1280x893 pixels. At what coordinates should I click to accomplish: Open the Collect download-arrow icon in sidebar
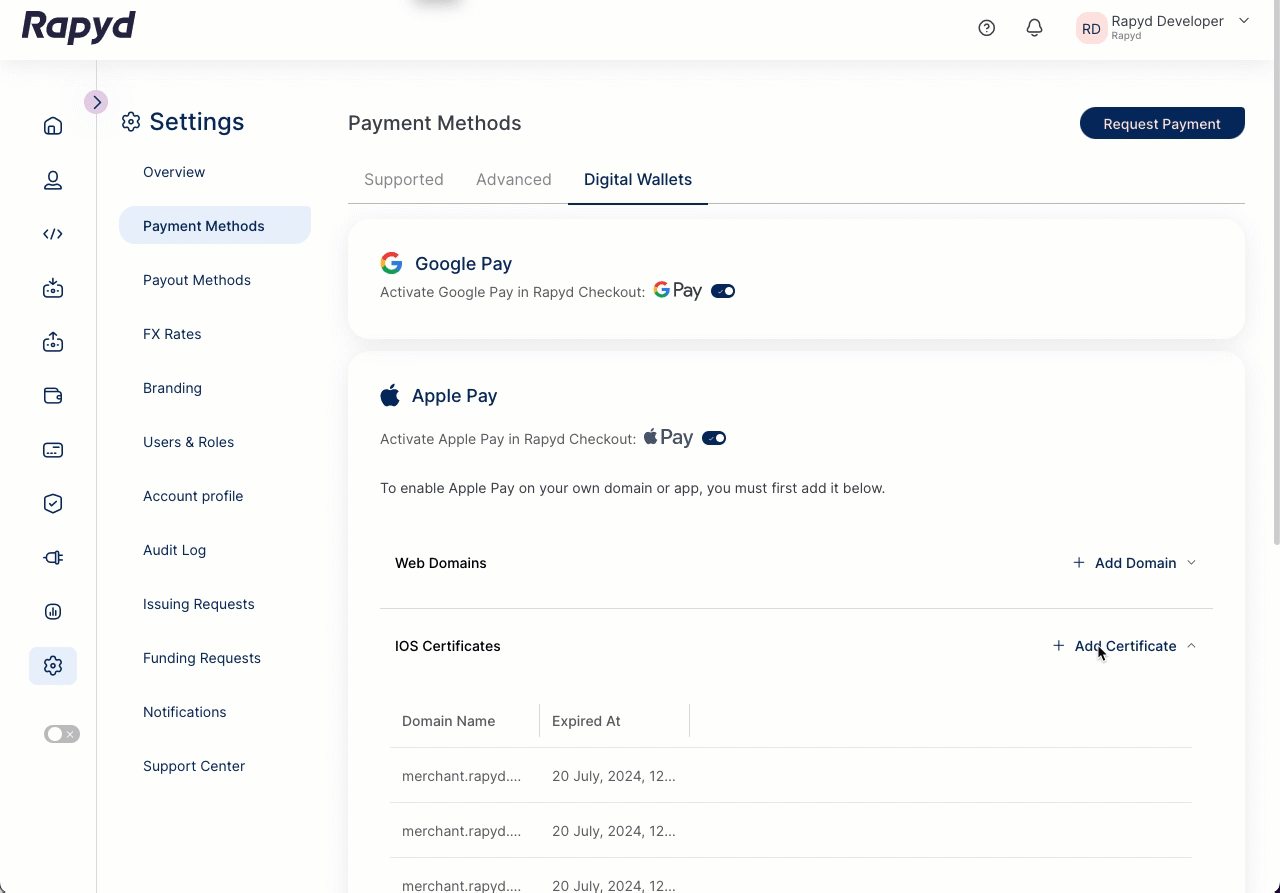click(x=53, y=288)
